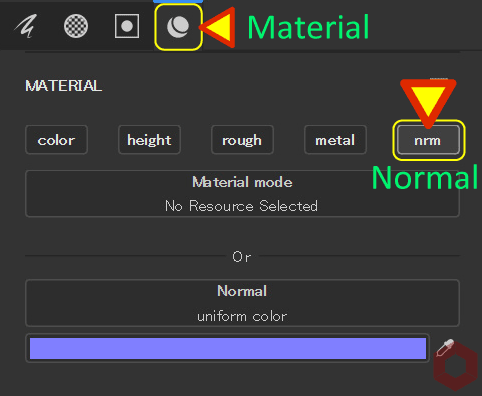Toggle the height channel button
482x396 pixels.
149,140
